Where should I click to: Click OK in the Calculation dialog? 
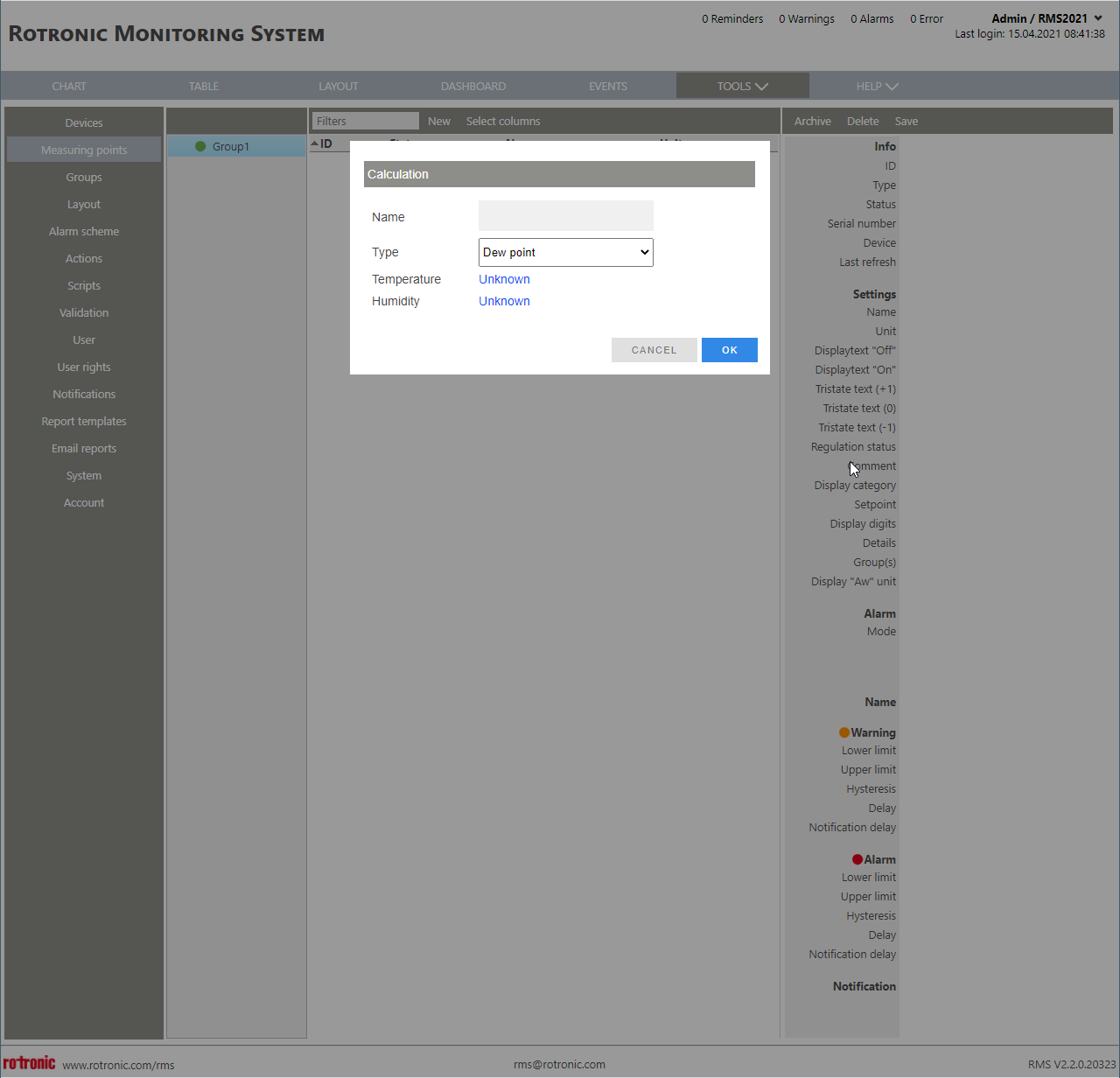730,350
